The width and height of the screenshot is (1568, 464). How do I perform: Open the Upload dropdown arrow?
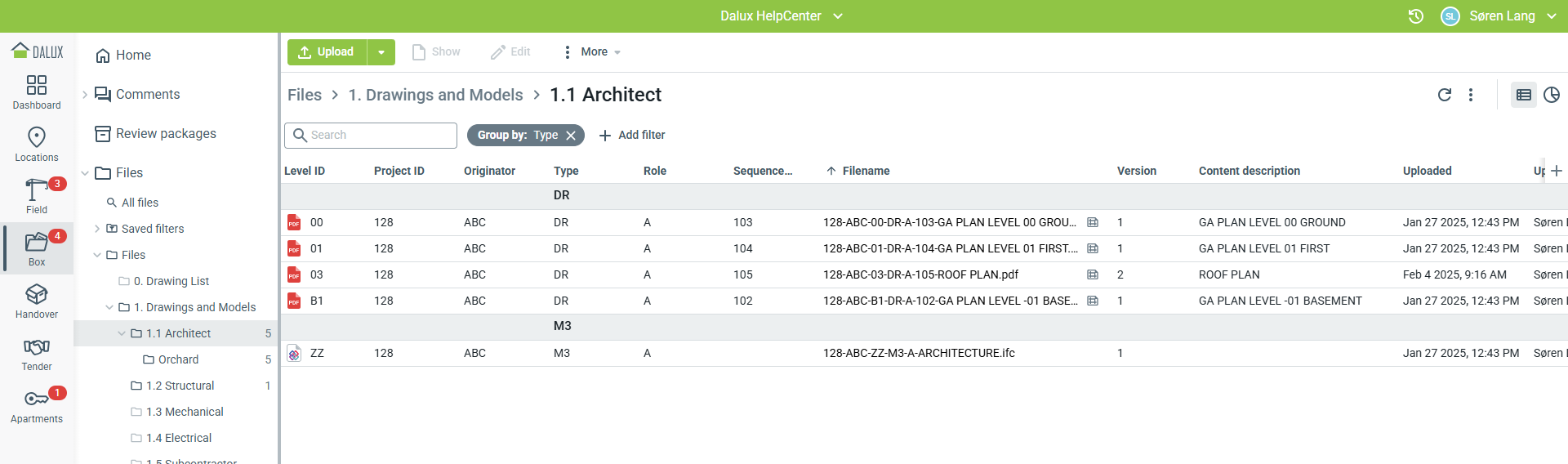coord(381,52)
